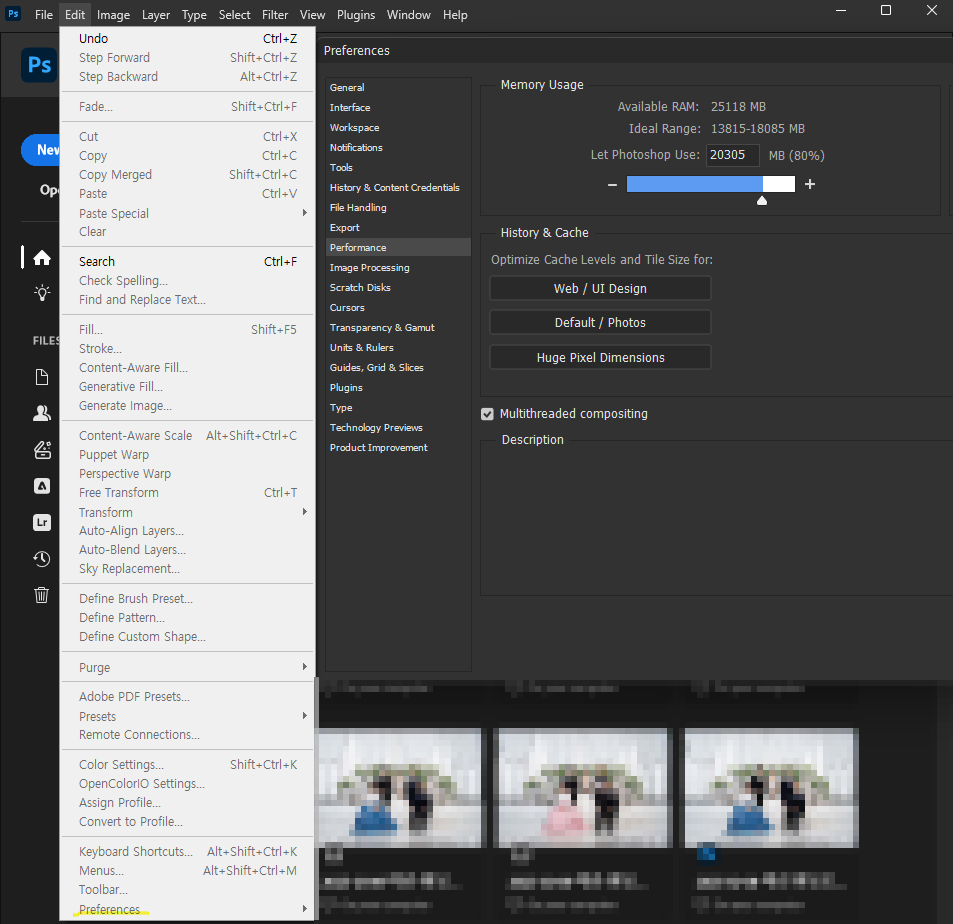The width and height of the screenshot is (953, 924).
Task: Open the File menu
Action: point(44,15)
